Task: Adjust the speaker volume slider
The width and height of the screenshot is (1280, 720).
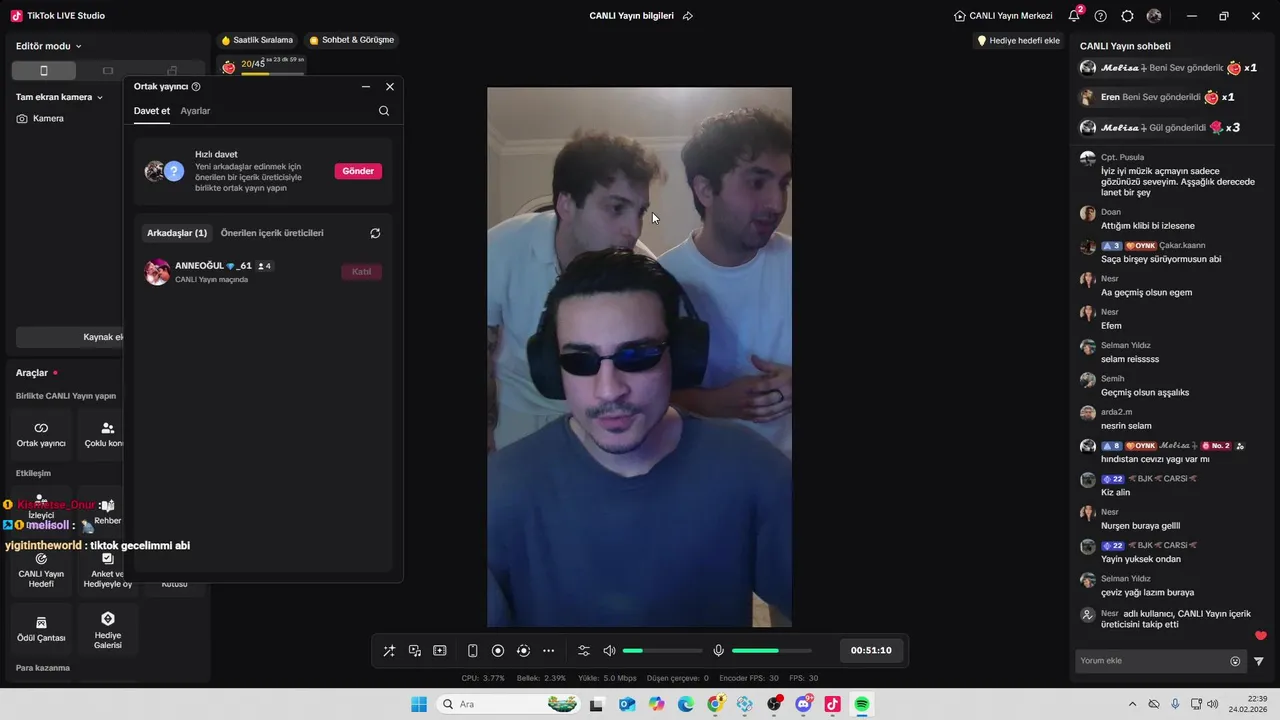Action: [x=662, y=651]
